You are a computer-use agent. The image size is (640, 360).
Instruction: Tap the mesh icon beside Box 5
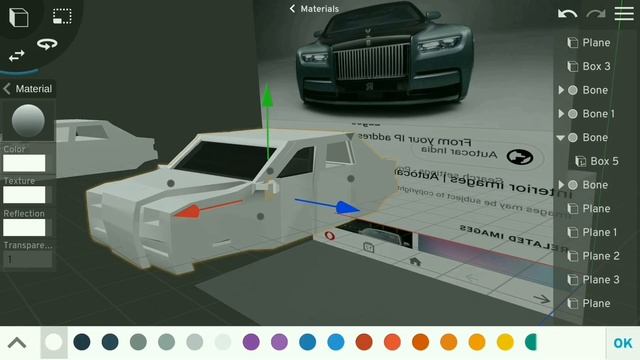[580, 161]
